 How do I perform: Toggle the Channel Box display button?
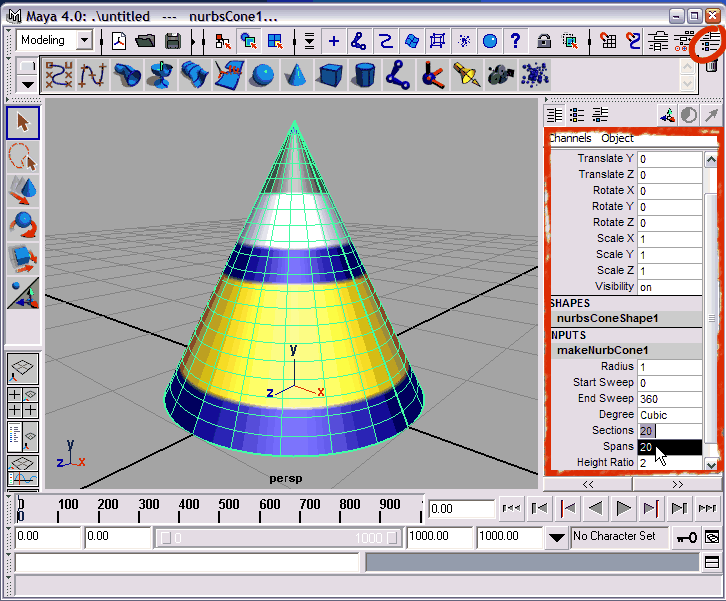tap(710, 41)
